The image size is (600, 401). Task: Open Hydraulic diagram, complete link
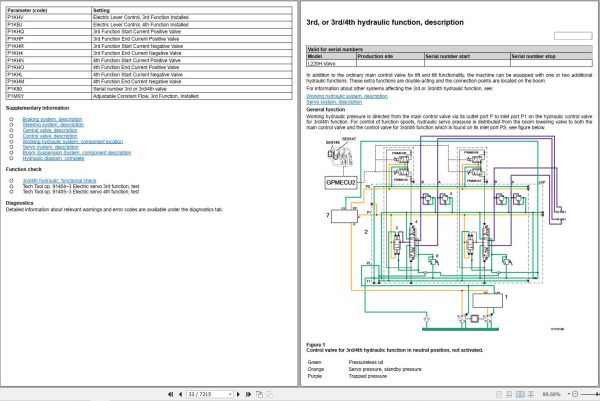[x=51, y=160]
